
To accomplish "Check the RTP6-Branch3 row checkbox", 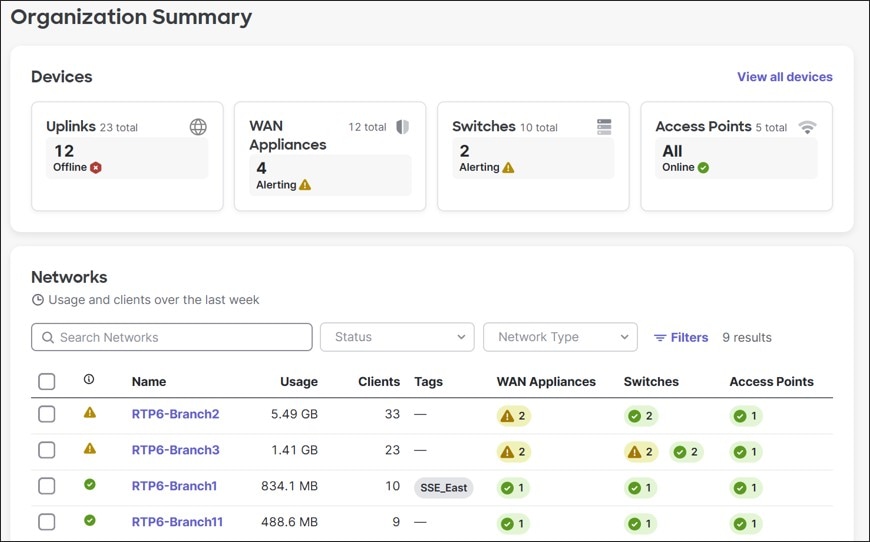I will tap(47, 450).
